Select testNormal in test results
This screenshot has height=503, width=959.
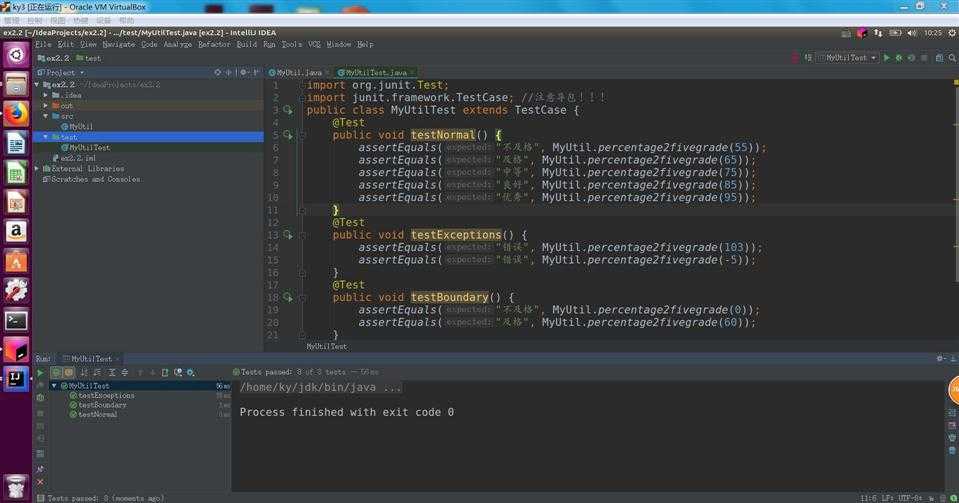pyautogui.click(x=94, y=414)
